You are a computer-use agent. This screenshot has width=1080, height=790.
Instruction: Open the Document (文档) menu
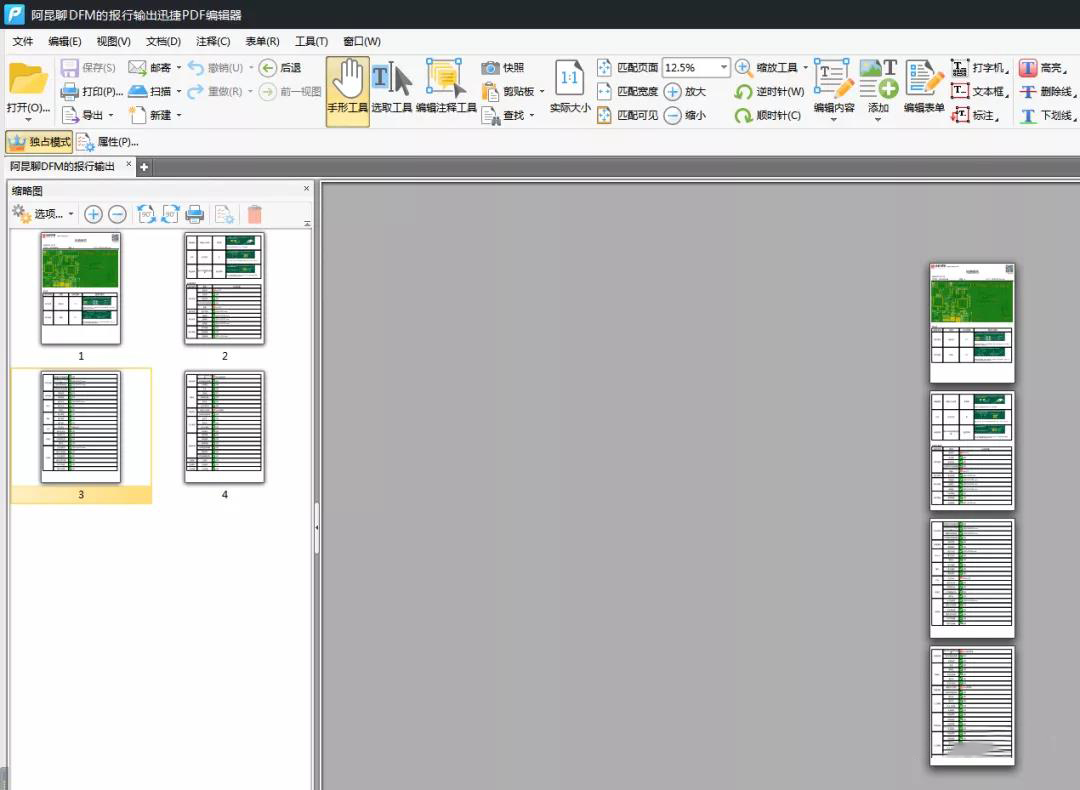click(163, 41)
